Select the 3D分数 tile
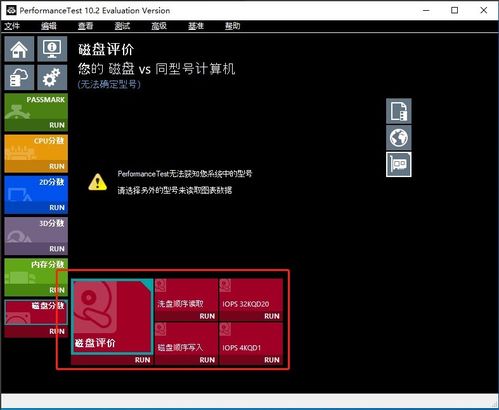This screenshot has height=410, width=499. point(36,230)
